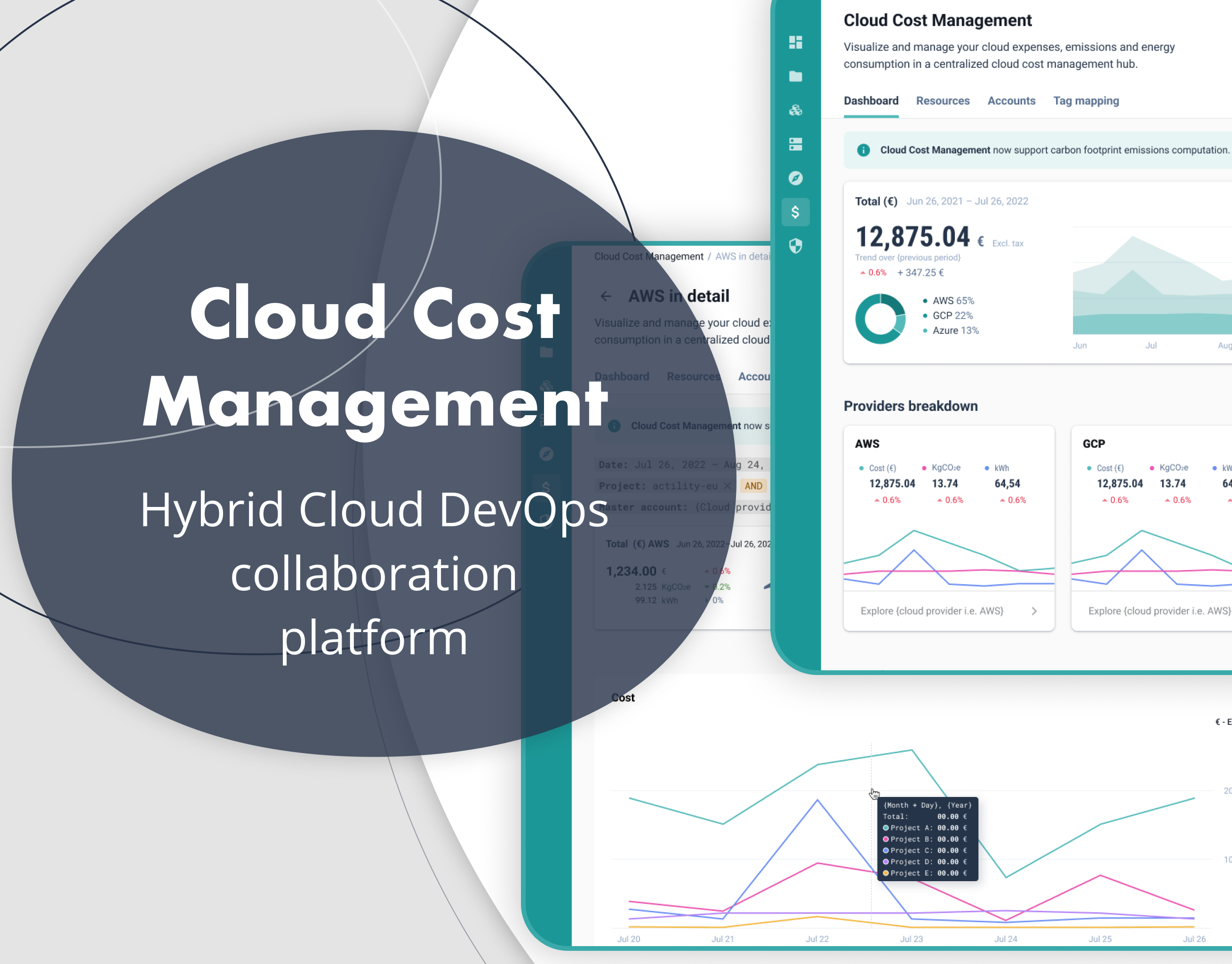
Task: Click the GCP card title
Action: coord(1093,444)
